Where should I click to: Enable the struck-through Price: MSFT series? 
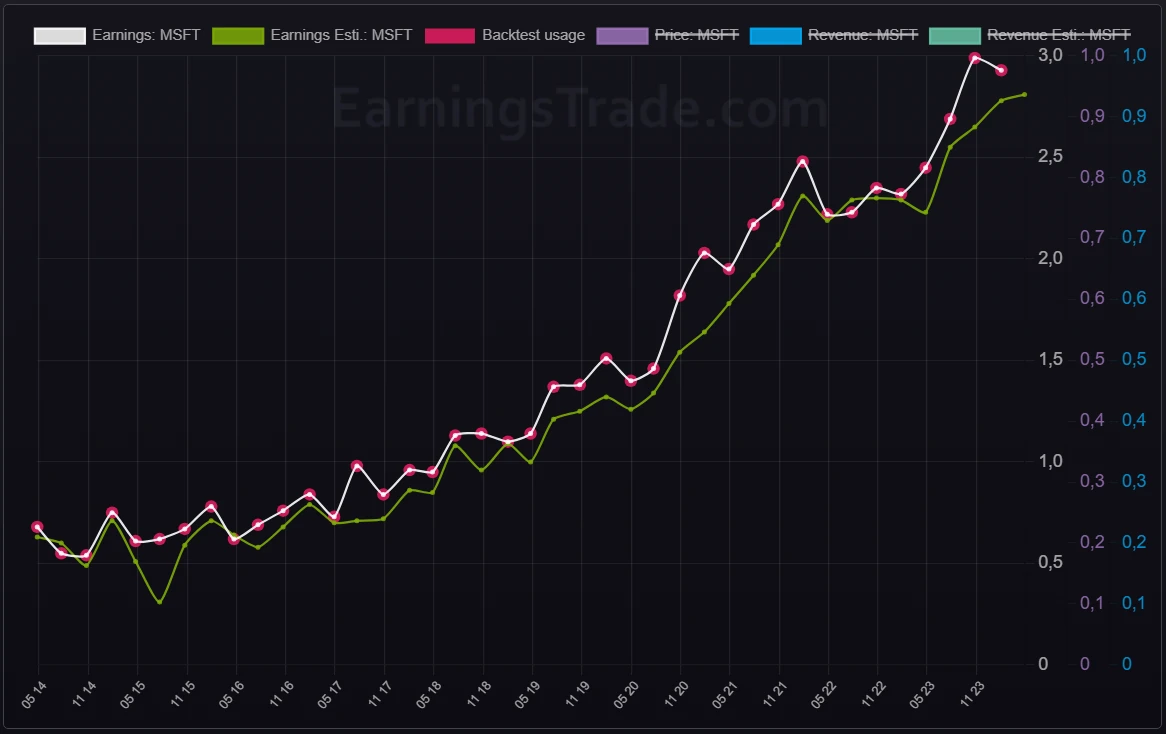[x=696, y=35]
